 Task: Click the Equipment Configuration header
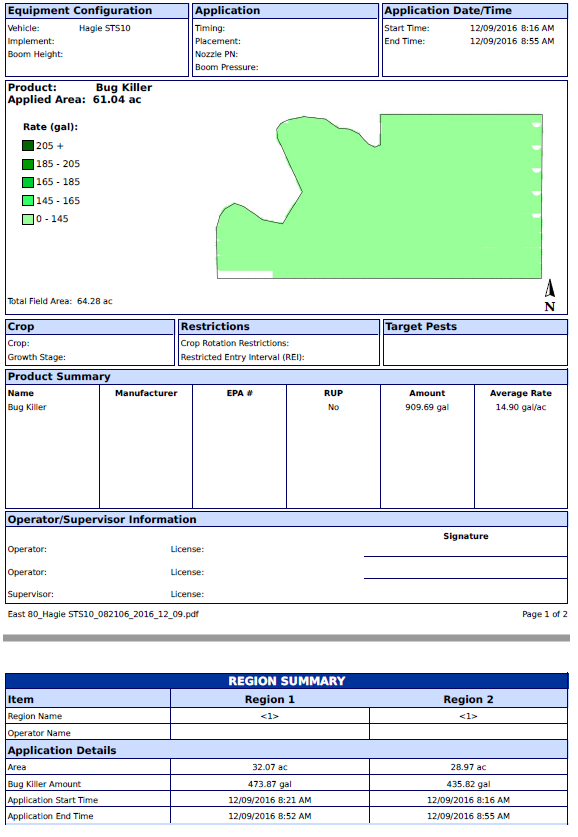coord(97,11)
